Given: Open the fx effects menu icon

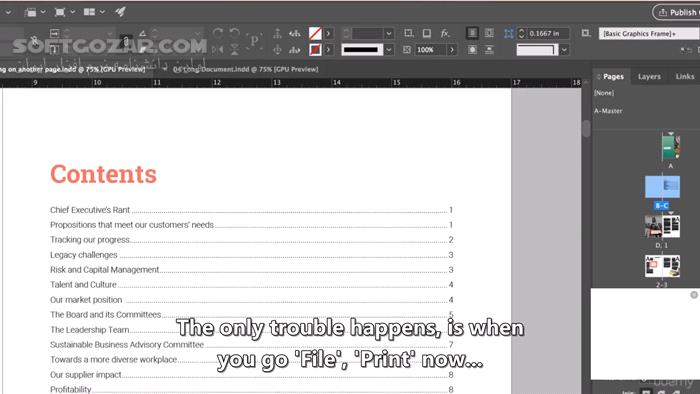Looking at the screenshot, I should click(445, 33).
